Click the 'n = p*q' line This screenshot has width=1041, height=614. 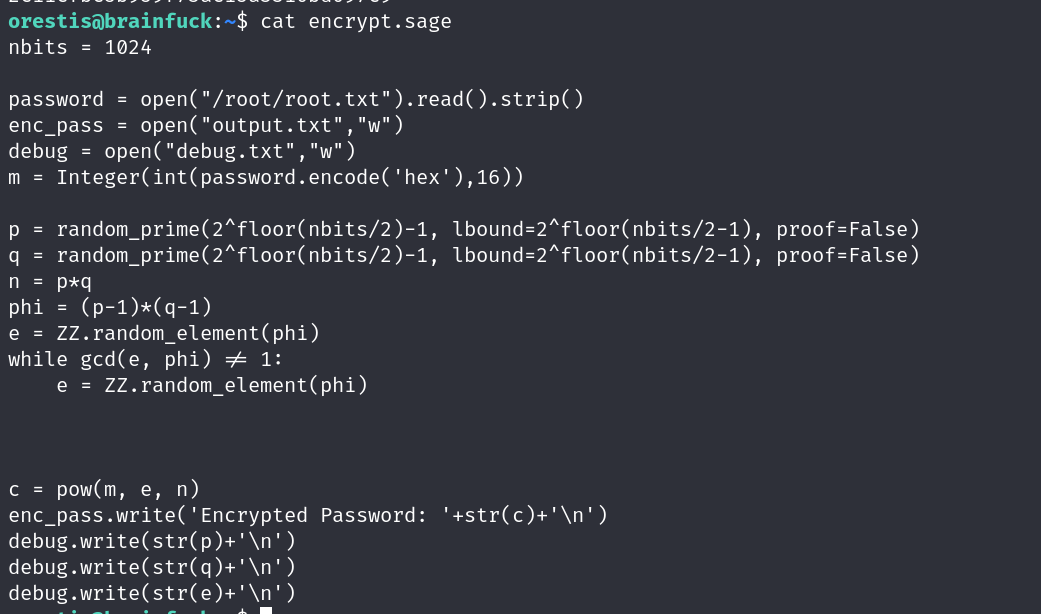point(50,281)
